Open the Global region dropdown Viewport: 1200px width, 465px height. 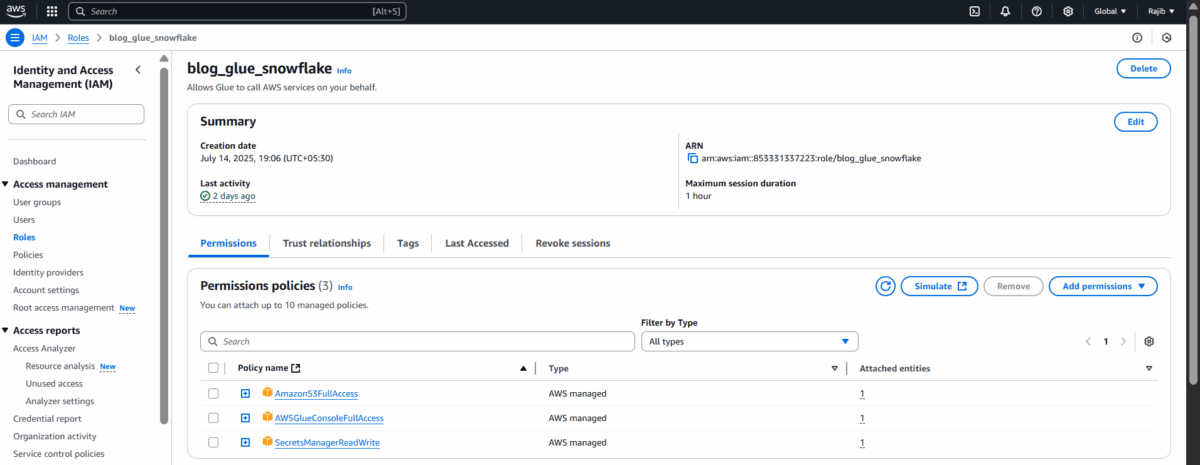pos(1110,11)
